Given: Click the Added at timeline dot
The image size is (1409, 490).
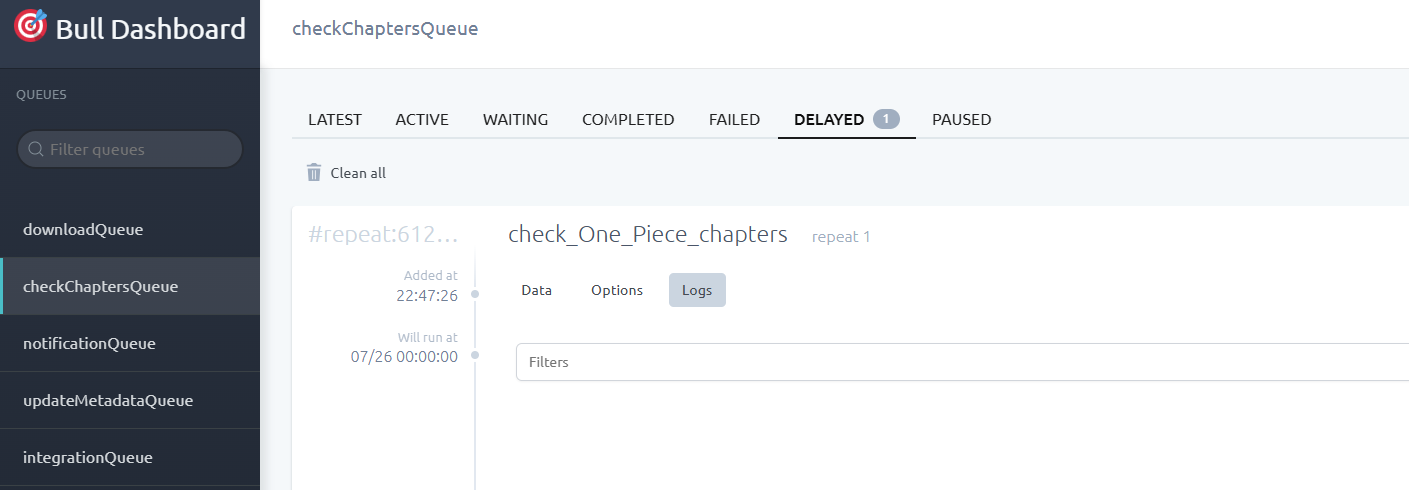Looking at the screenshot, I should click(x=475, y=294).
